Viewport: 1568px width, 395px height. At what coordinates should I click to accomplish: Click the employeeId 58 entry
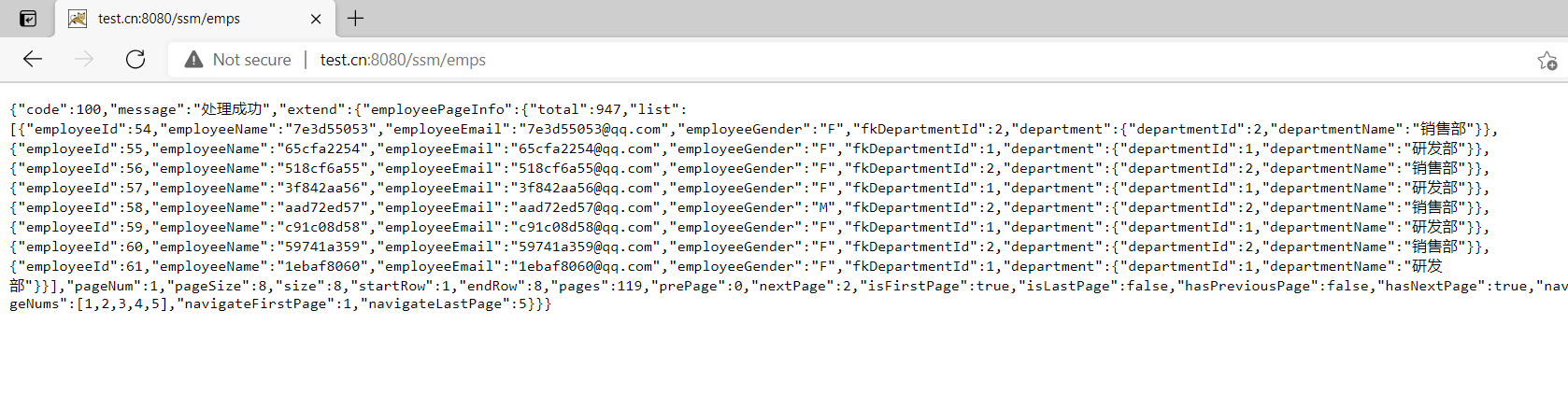pyautogui.click(x=81, y=207)
